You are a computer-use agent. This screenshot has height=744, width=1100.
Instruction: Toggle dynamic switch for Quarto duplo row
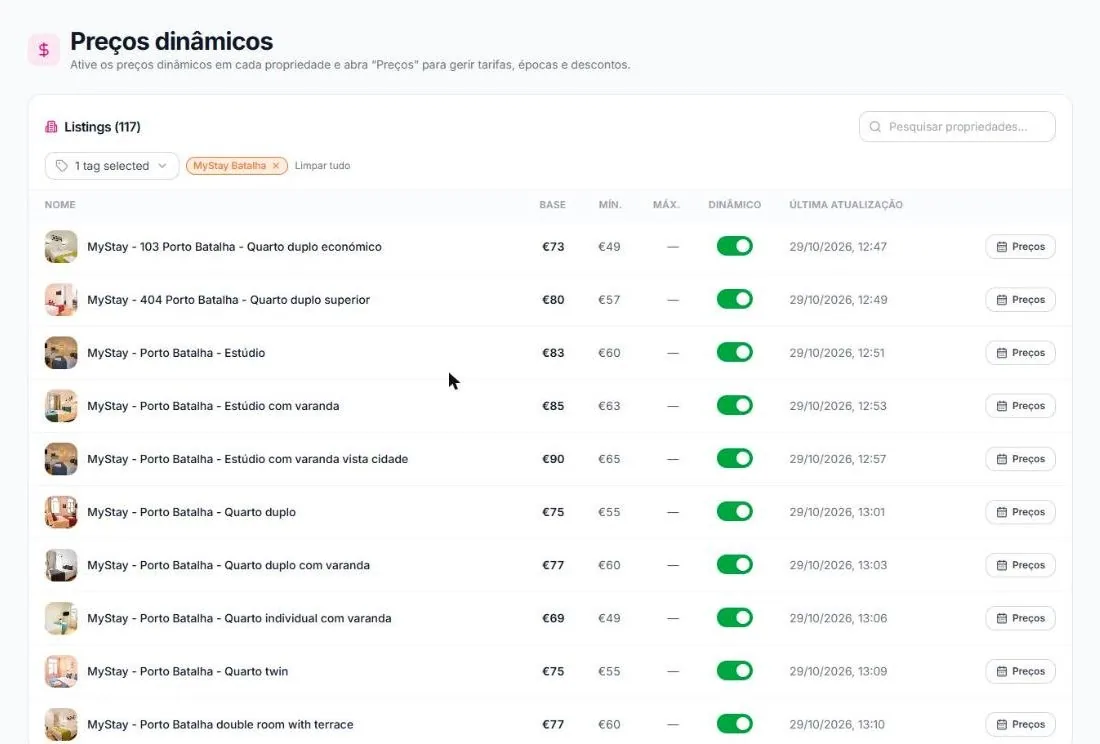[x=735, y=511]
